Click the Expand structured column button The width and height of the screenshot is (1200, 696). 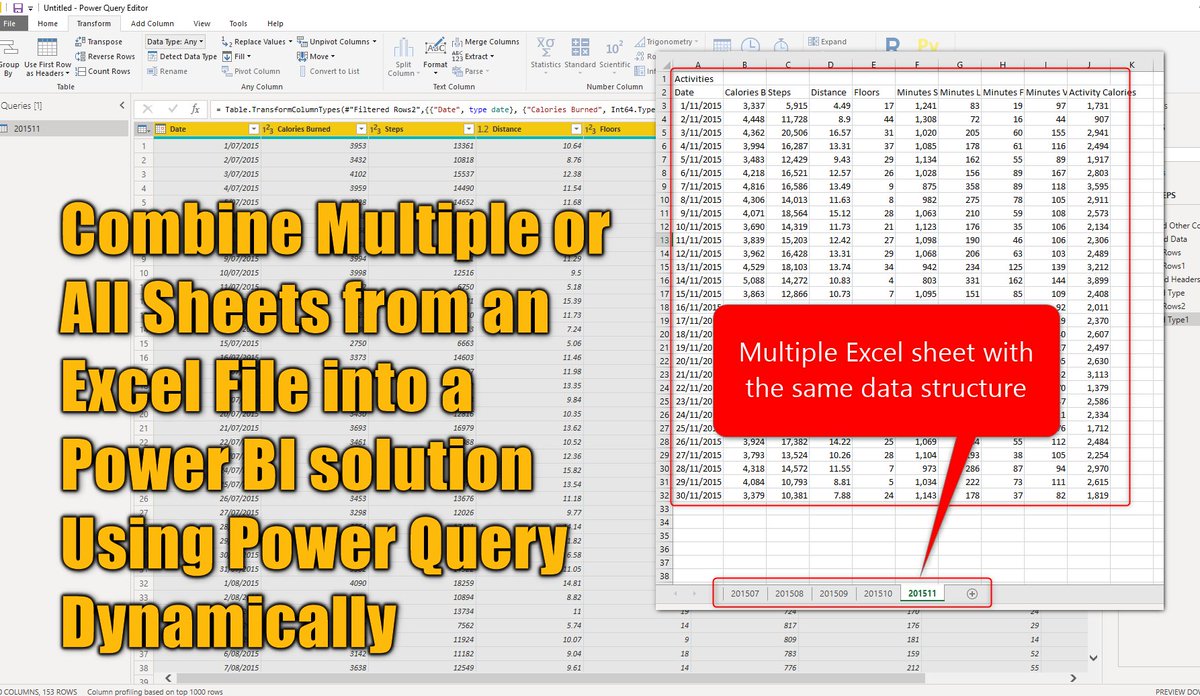pos(827,42)
